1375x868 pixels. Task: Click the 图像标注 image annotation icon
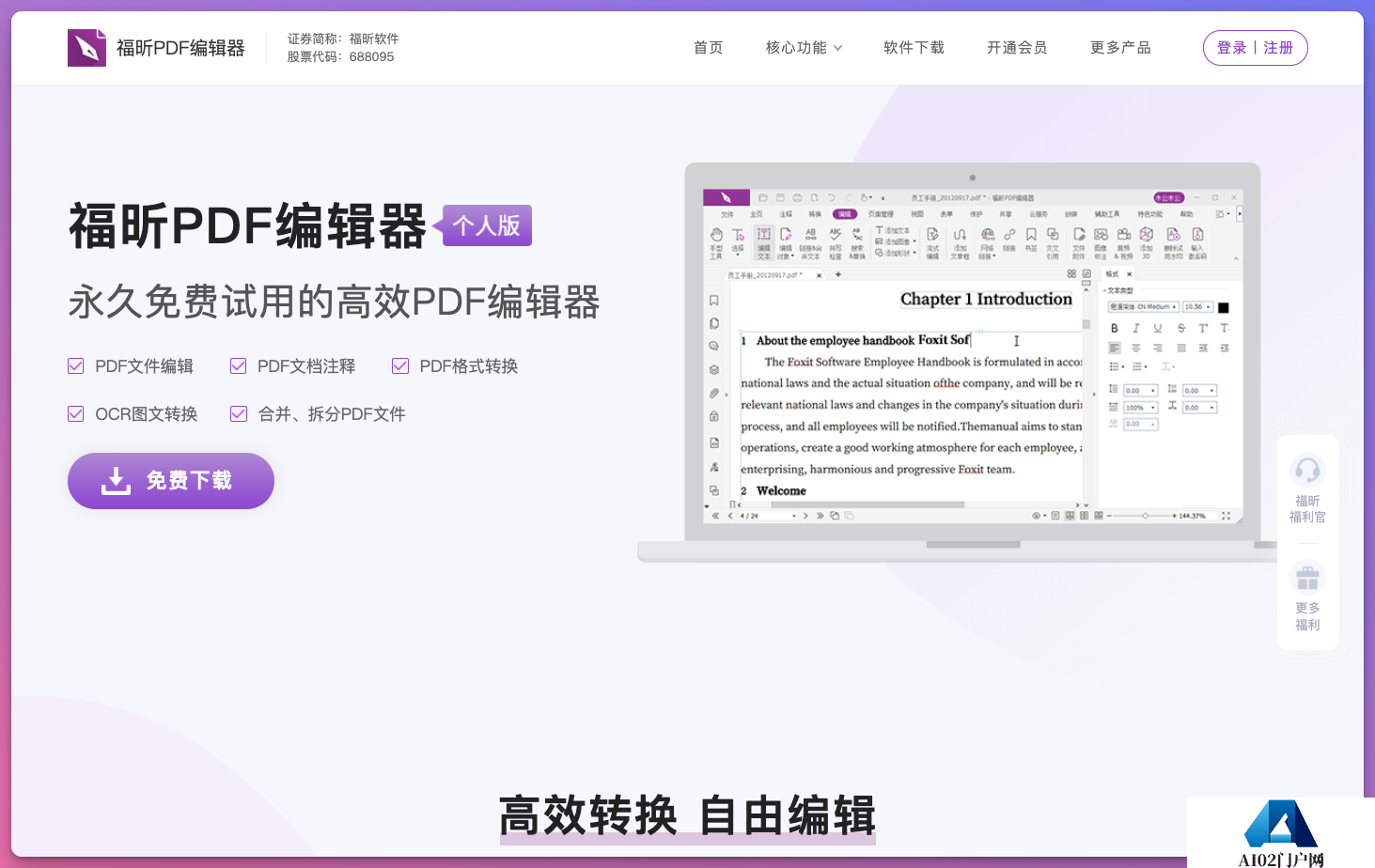[1102, 234]
